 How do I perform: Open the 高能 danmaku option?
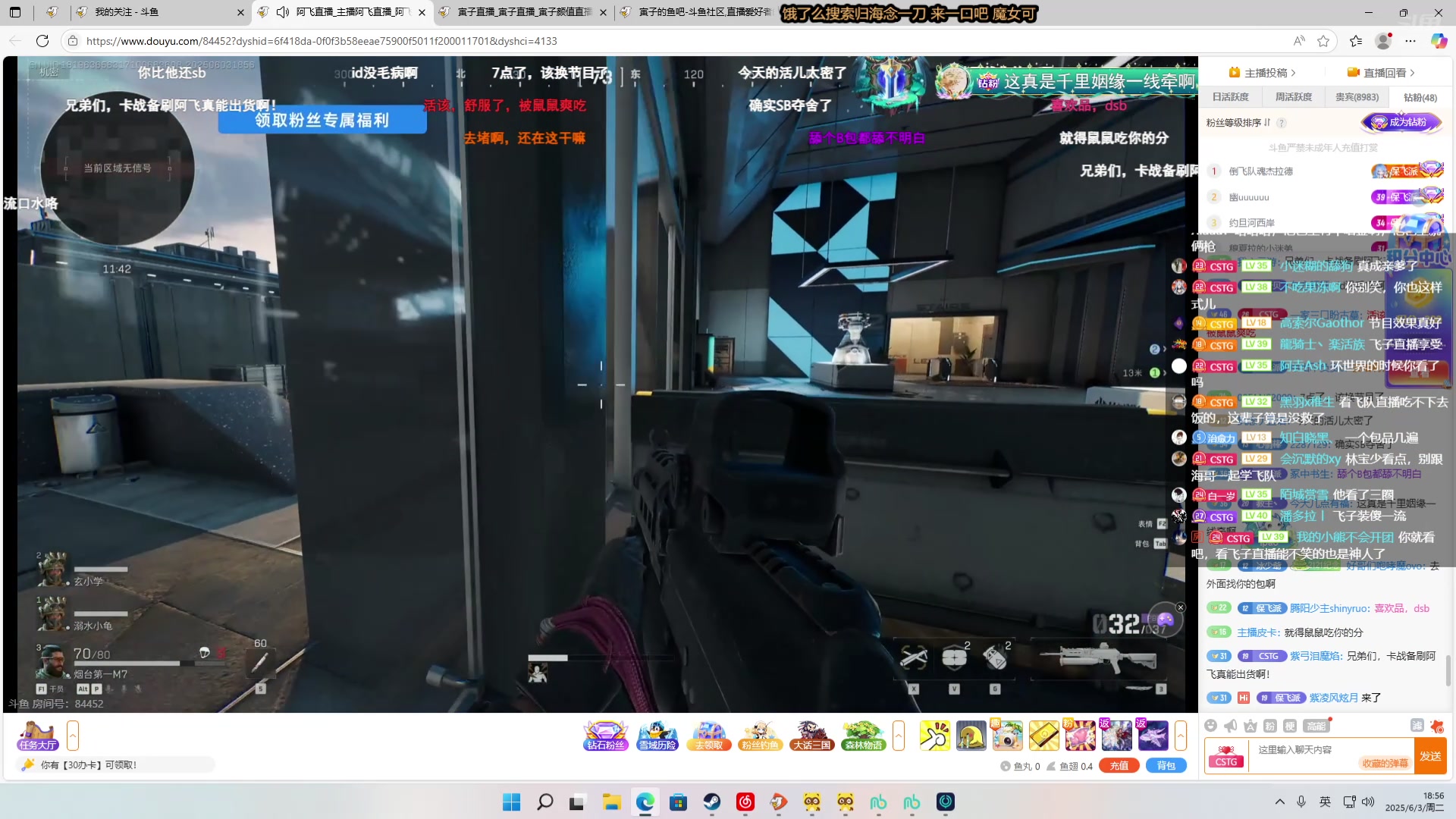(x=1316, y=726)
